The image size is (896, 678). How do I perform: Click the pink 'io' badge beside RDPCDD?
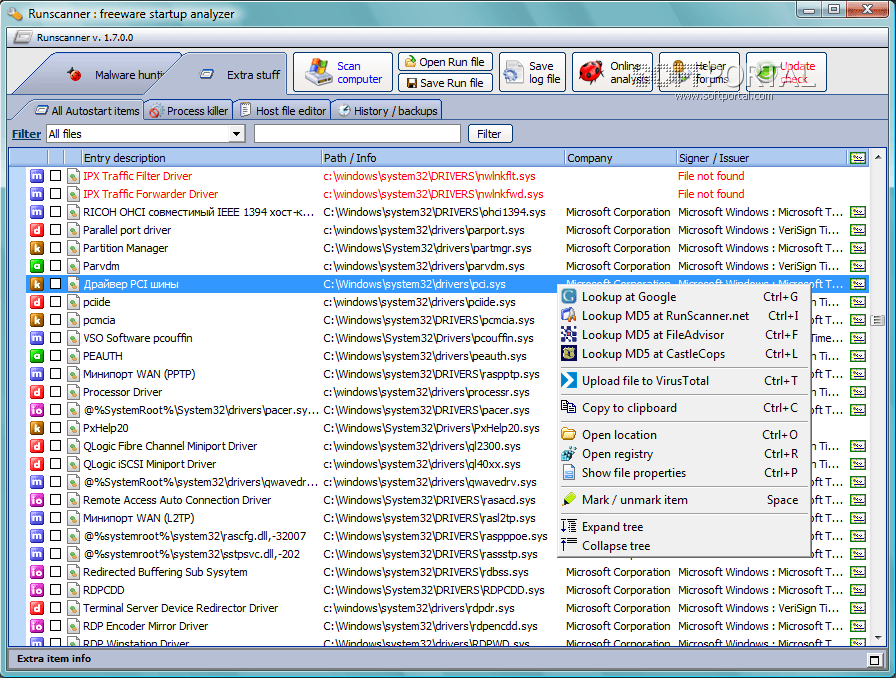click(37, 590)
